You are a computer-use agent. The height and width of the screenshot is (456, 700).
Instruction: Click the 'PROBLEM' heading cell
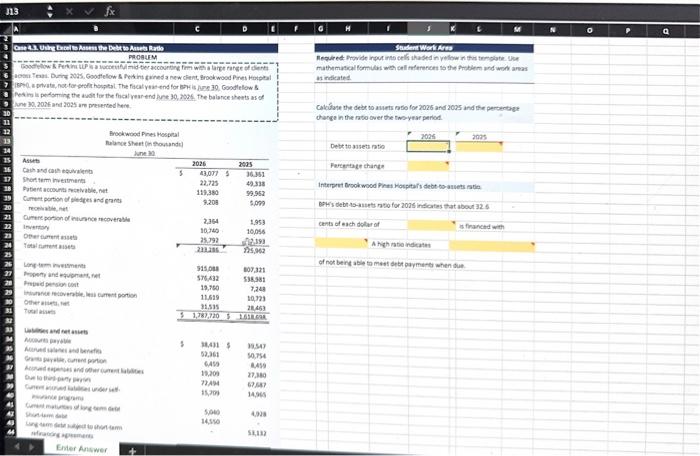(143, 57)
